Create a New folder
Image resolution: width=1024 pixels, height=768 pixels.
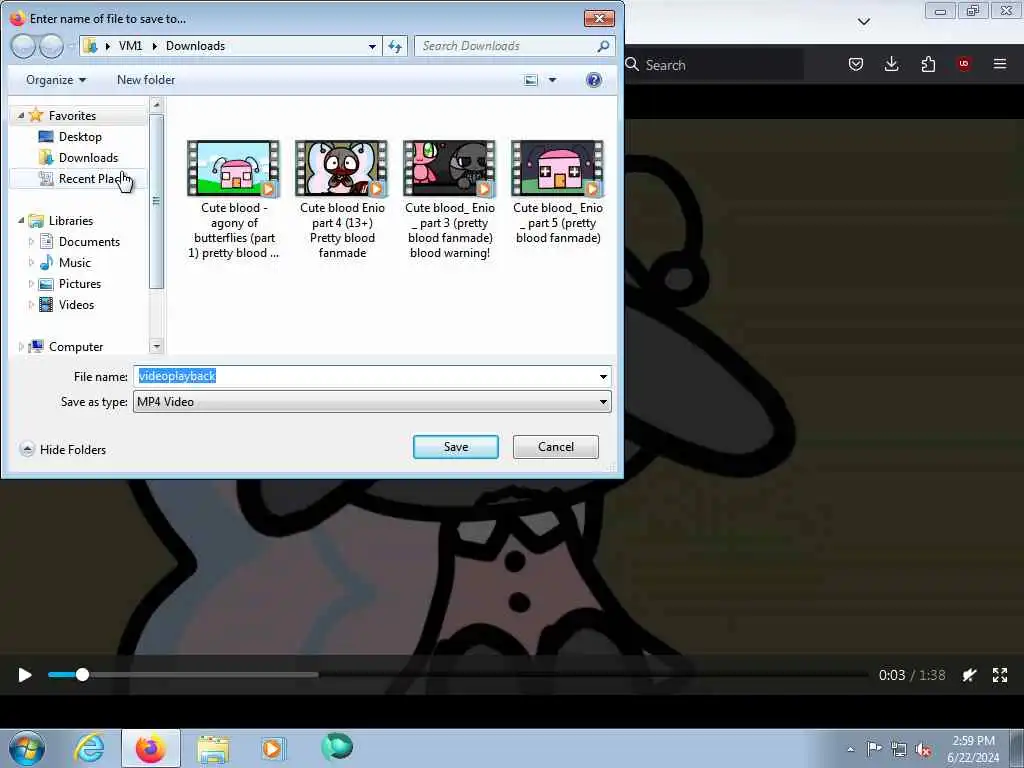tap(146, 80)
